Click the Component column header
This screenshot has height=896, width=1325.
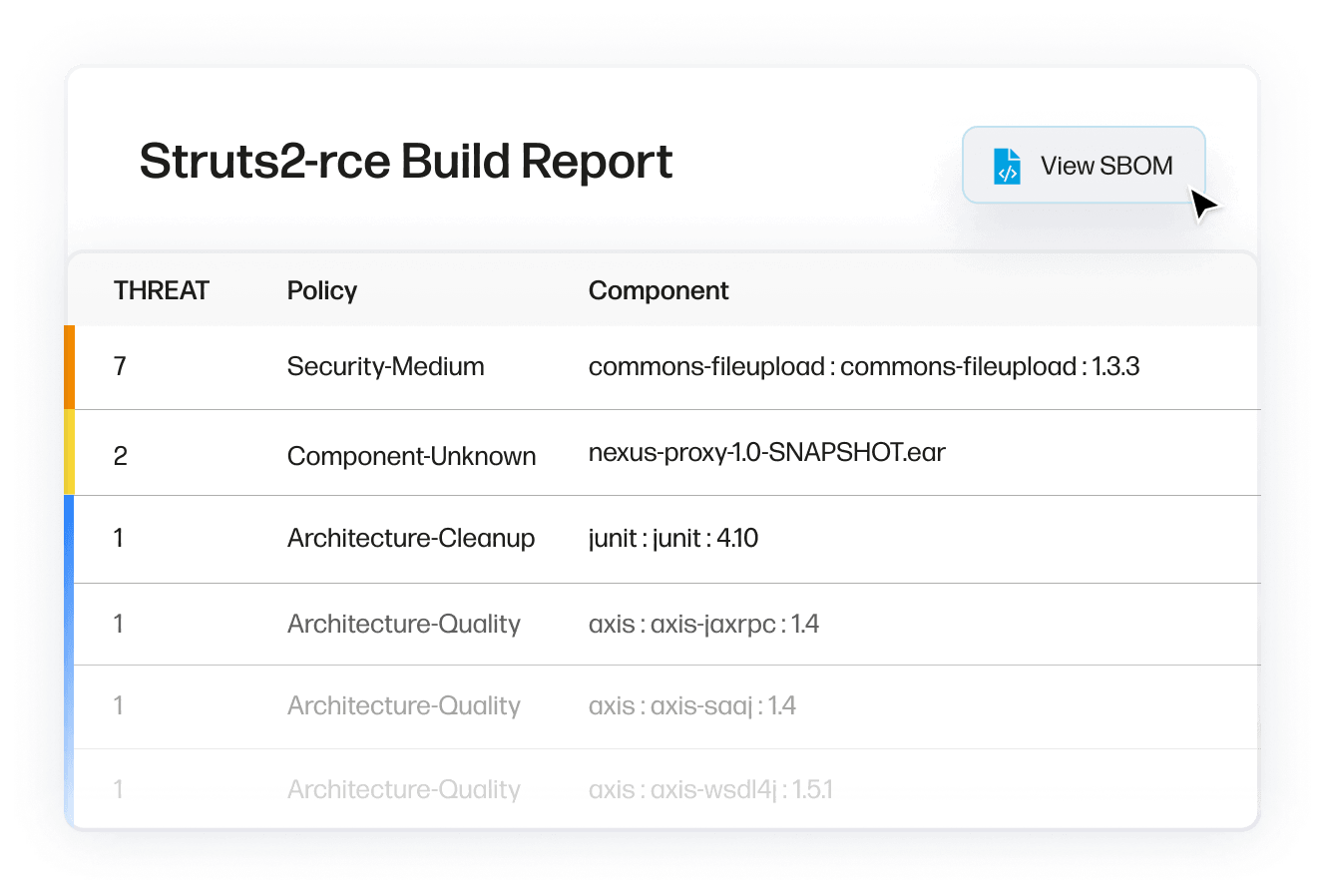point(659,290)
